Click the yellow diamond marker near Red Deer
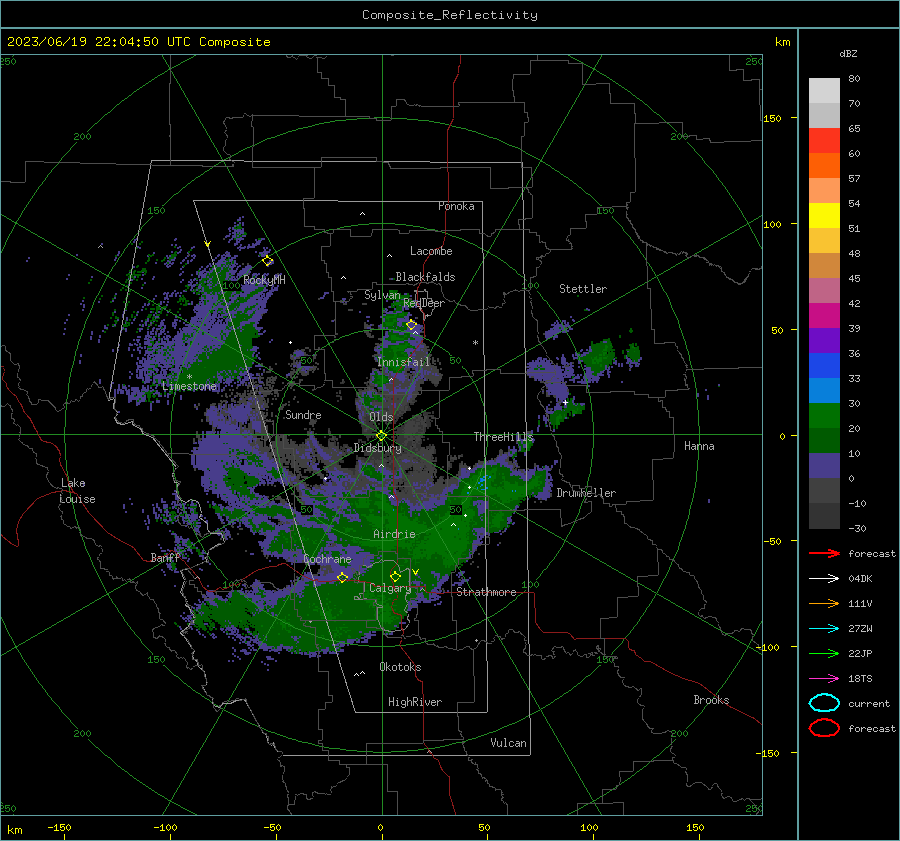Screen dimensions: 900x841 pos(412,325)
